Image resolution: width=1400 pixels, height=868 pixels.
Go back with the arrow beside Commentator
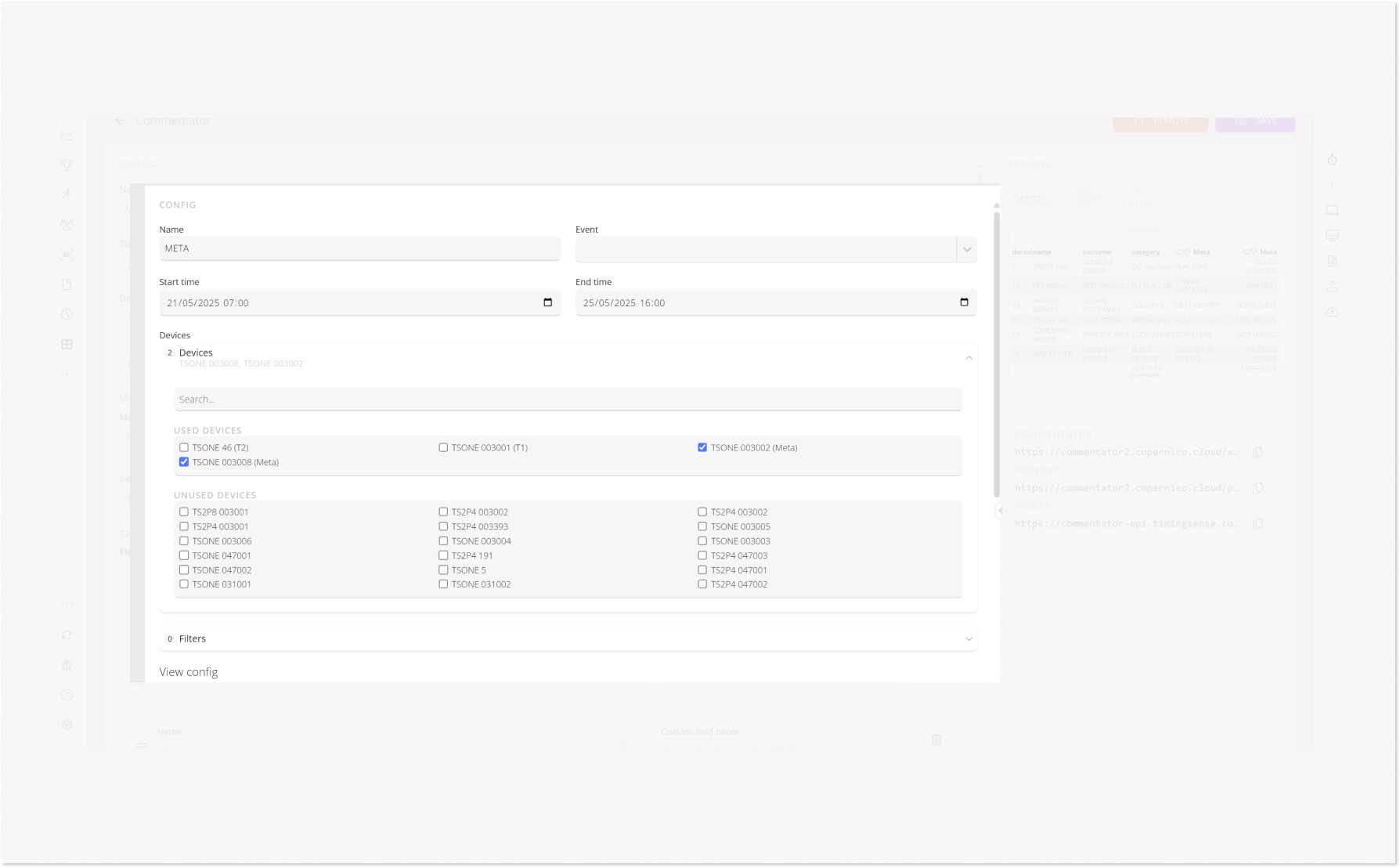(x=120, y=121)
